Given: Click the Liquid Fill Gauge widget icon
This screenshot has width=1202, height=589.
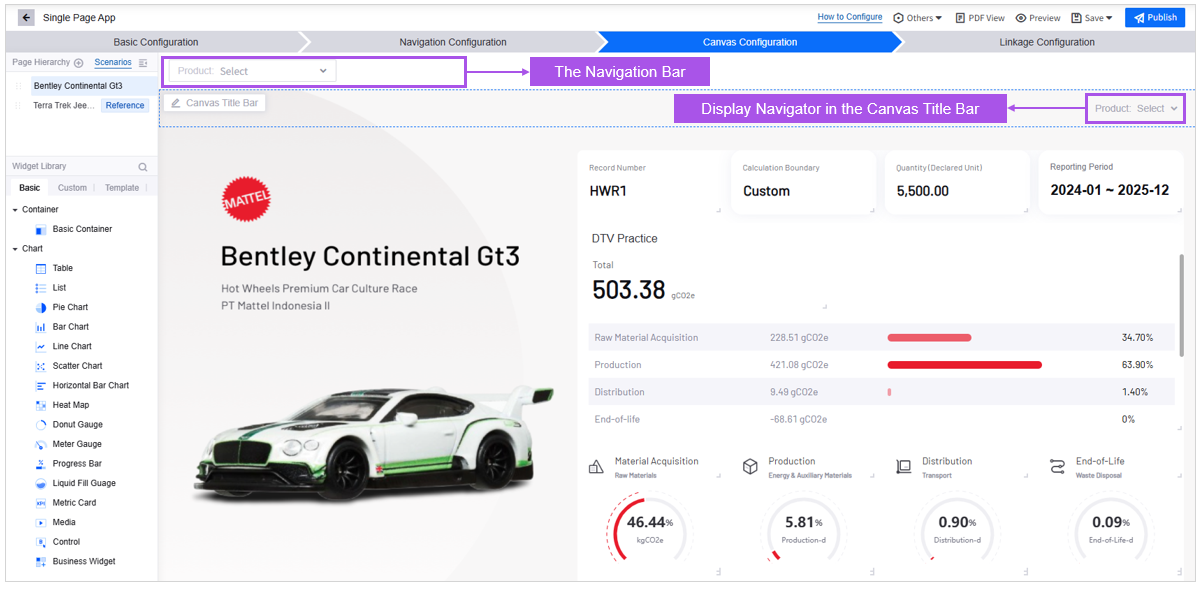Looking at the screenshot, I should [x=41, y=484].
